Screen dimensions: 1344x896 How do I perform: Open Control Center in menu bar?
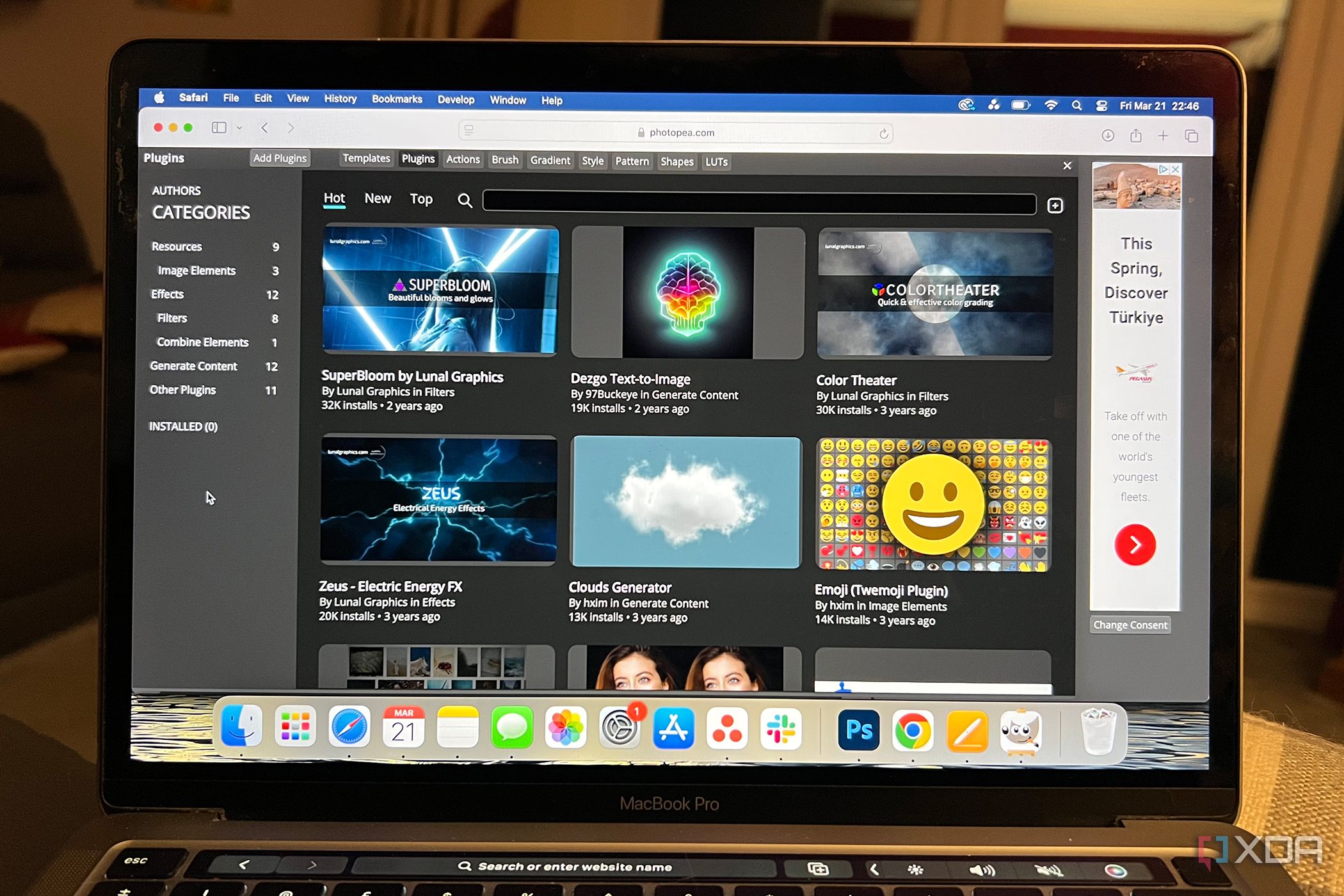coord(1101,106)
